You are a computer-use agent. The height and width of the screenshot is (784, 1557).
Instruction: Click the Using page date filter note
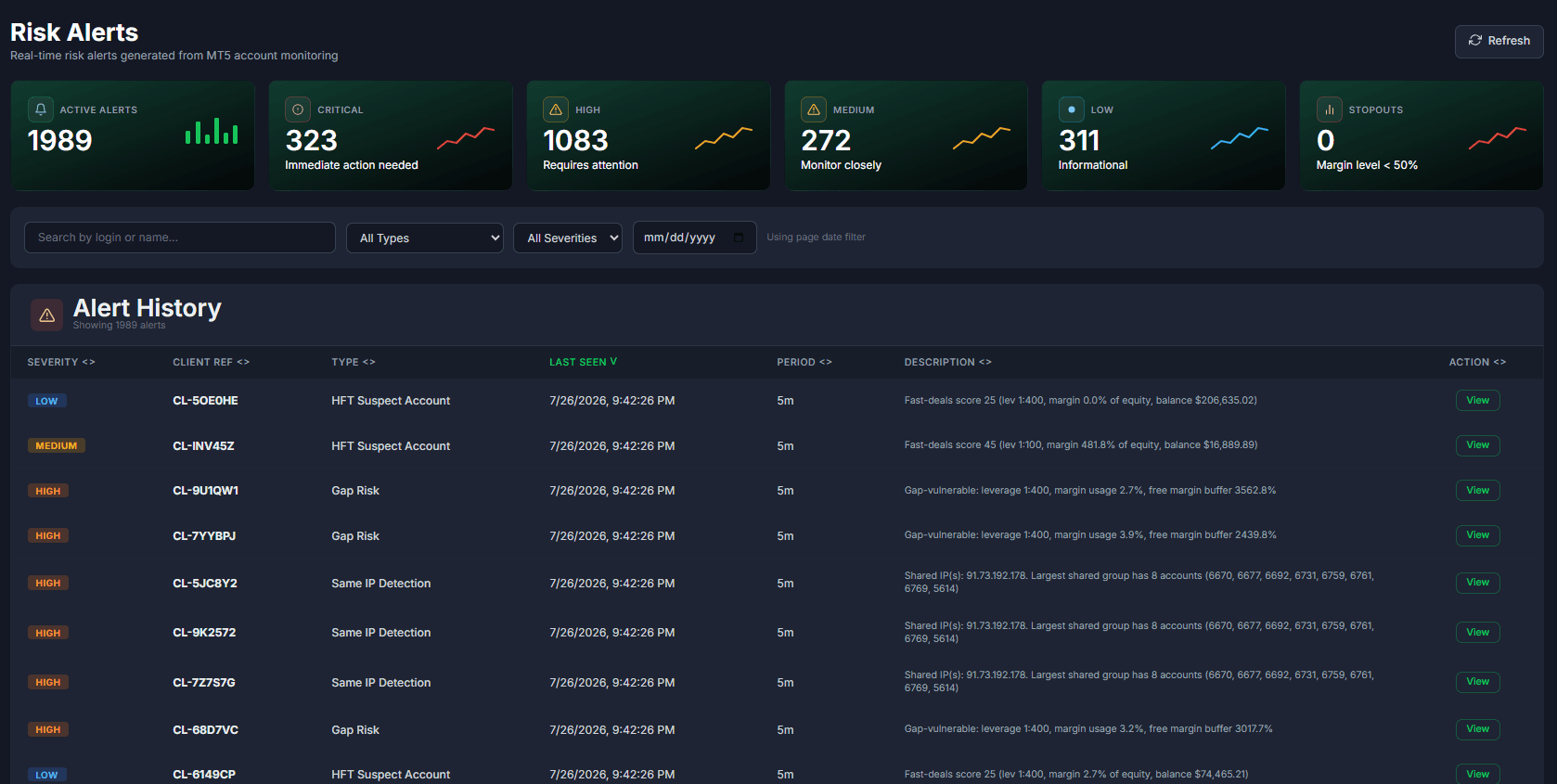[816, 238]
